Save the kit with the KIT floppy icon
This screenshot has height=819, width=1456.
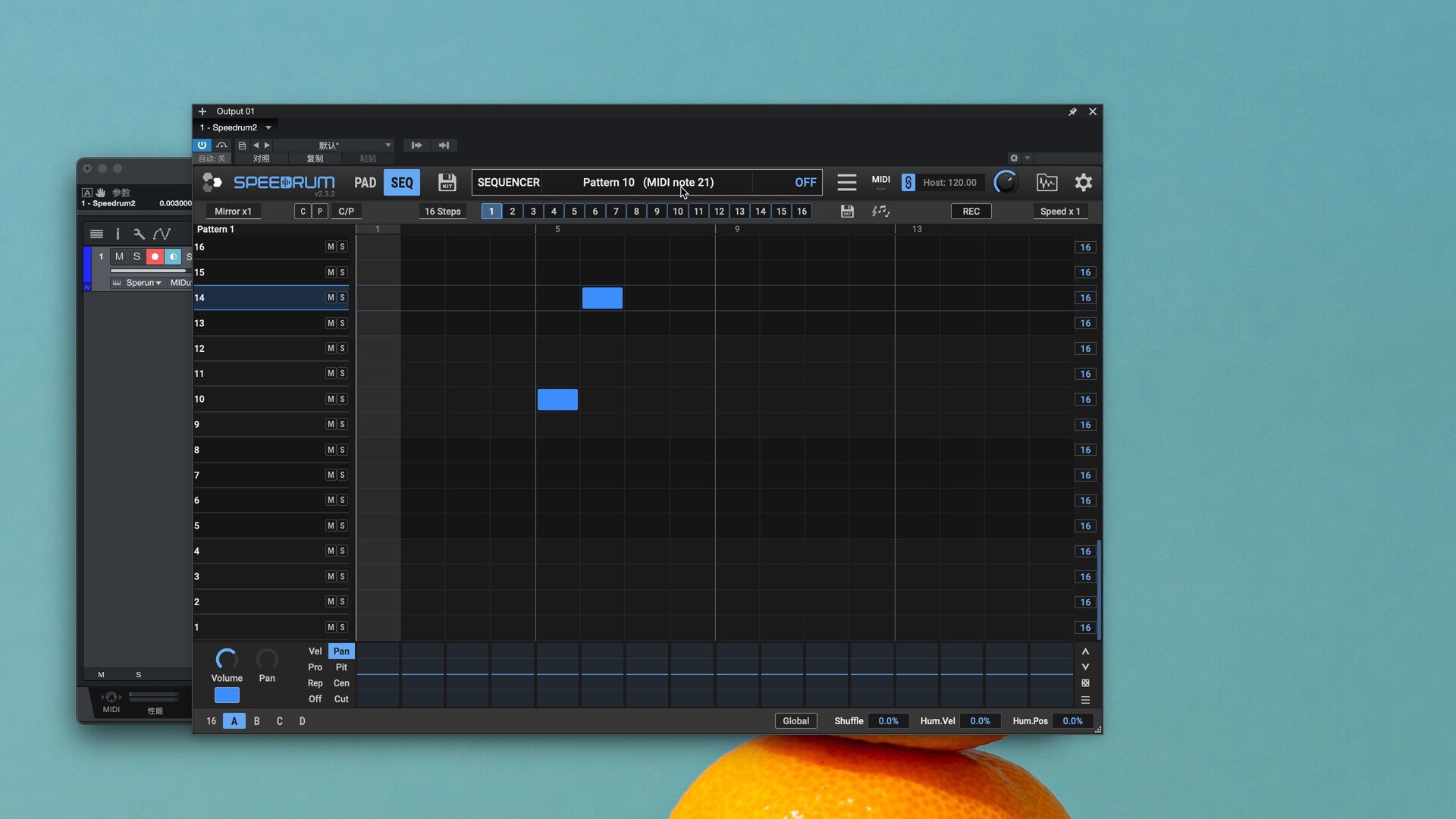[447, 182]
